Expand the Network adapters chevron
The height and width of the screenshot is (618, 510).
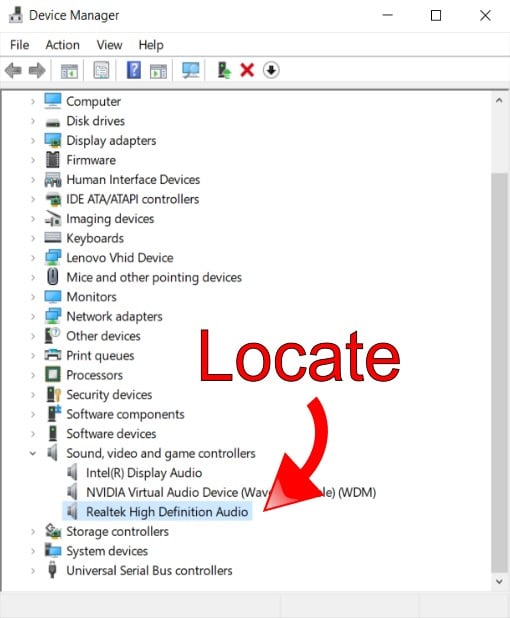(33, 316)
